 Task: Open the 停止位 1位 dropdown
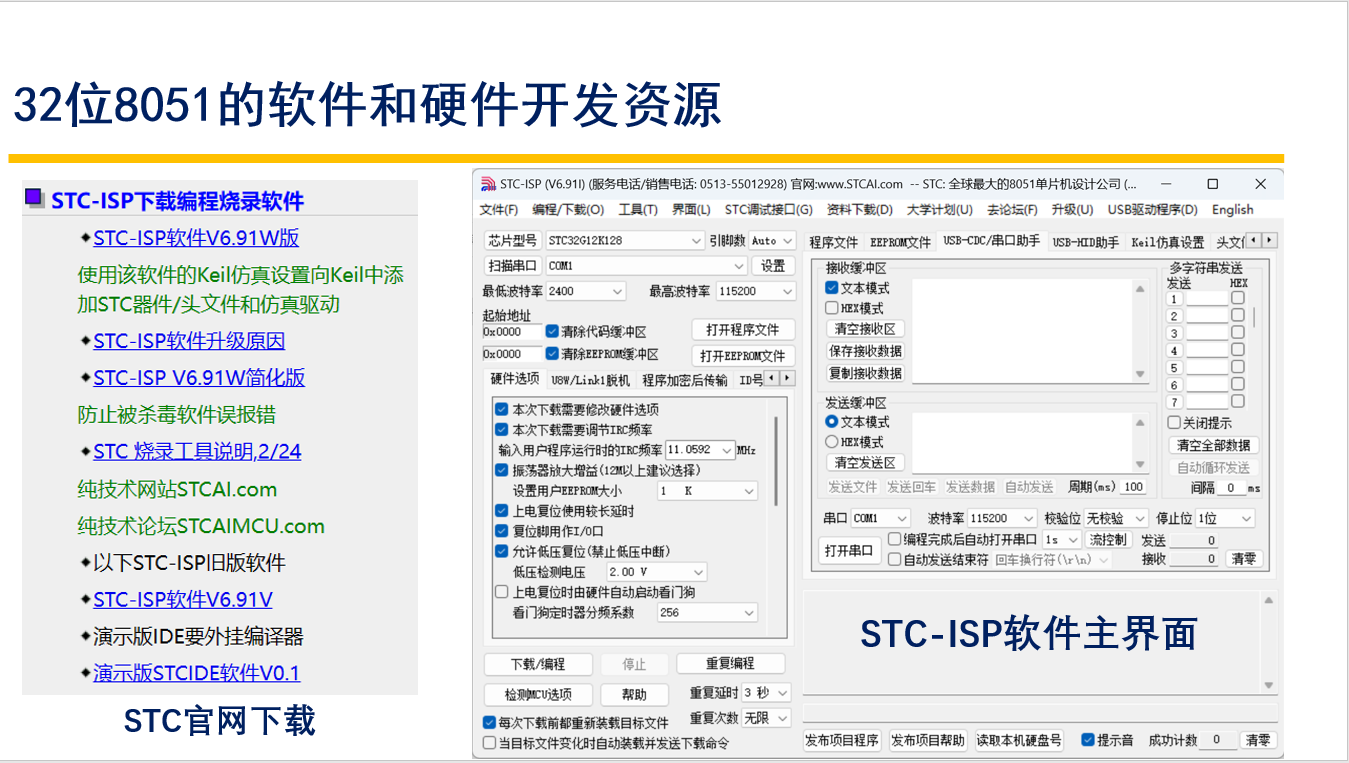tap(1245, 518)
